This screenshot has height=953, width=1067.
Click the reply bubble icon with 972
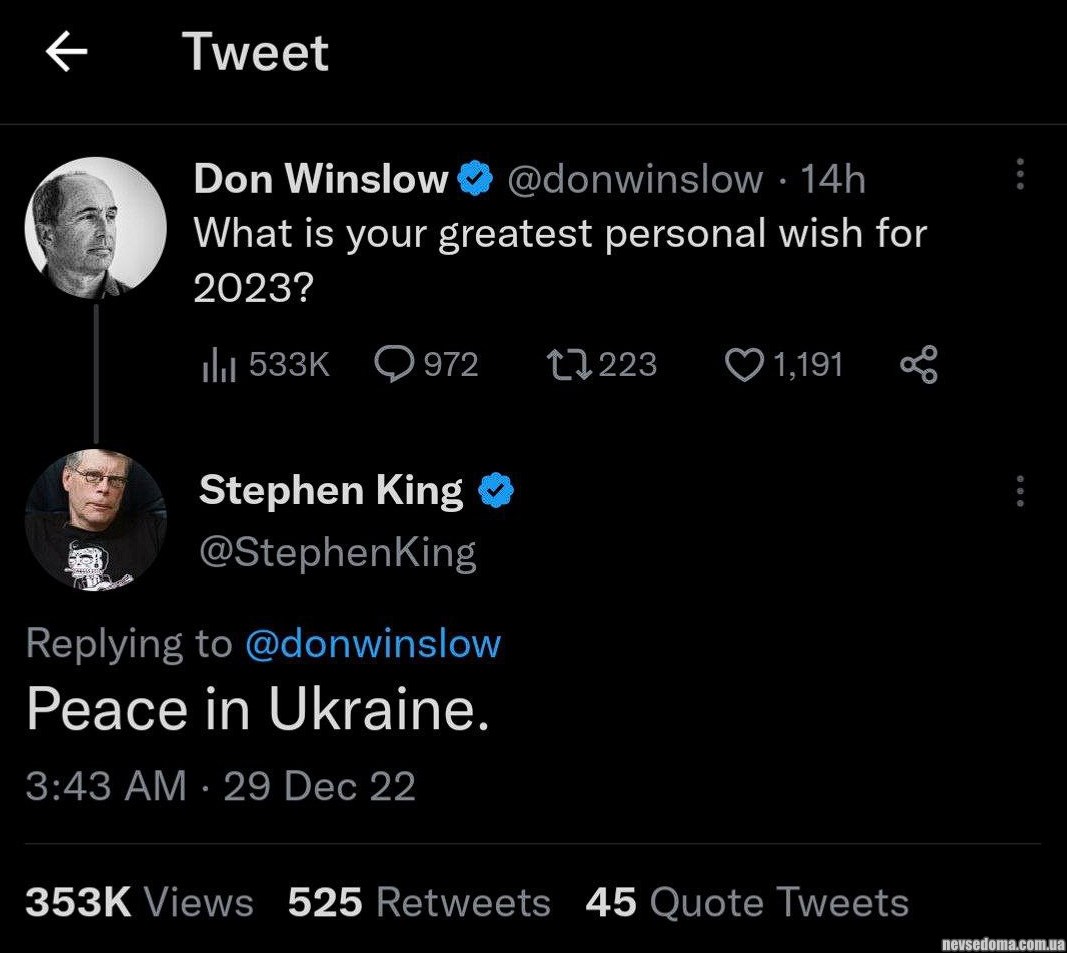tap(394, 365)
